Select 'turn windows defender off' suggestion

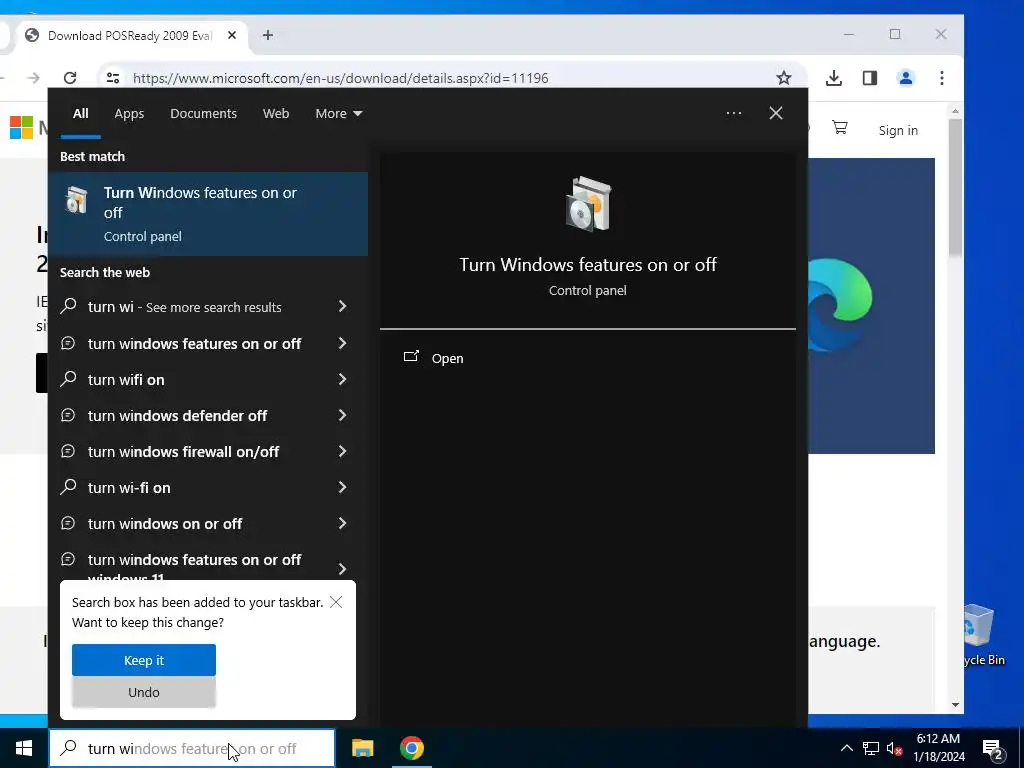[x=177, y=415]
